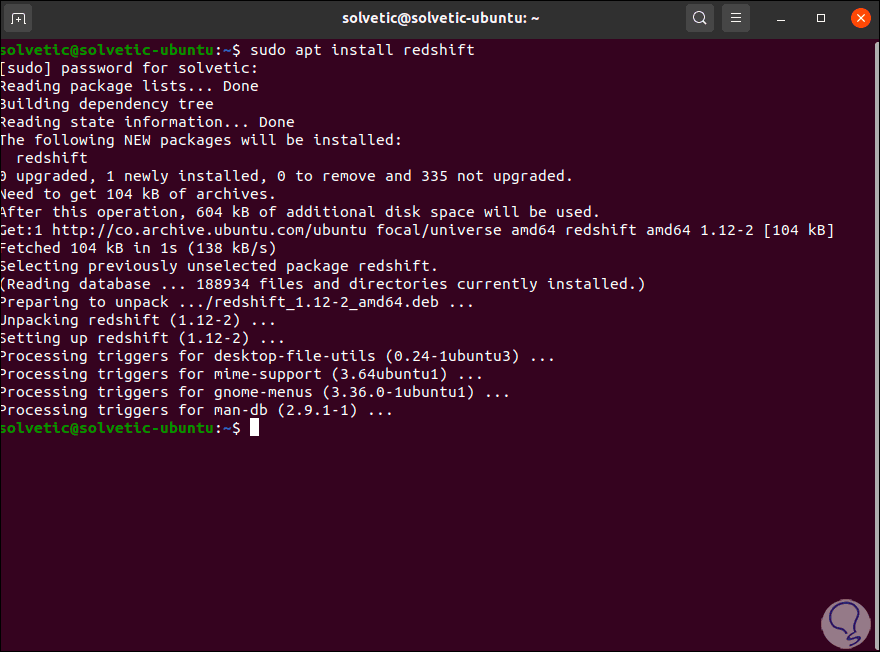This screenshot has width=880, height=652.
Task: Maximize the terminal window
Action: click(x=821, y=19)
